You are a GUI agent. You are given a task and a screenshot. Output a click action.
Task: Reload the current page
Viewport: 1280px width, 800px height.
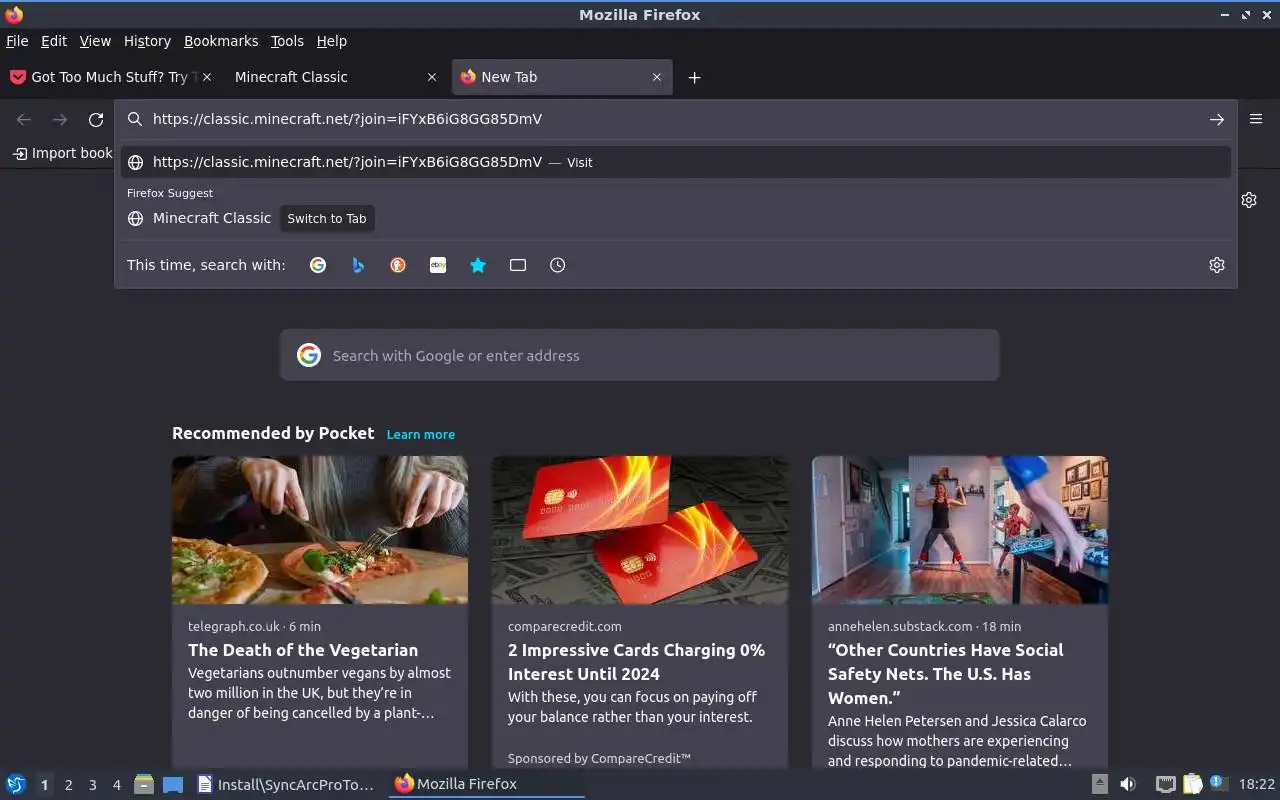pos(96,120)
